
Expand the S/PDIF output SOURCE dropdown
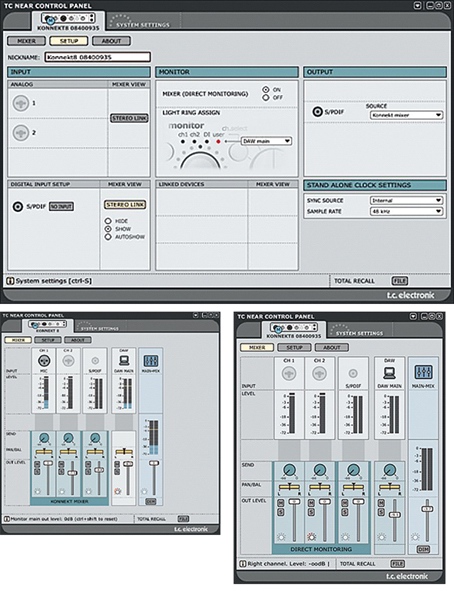[406, 115]
